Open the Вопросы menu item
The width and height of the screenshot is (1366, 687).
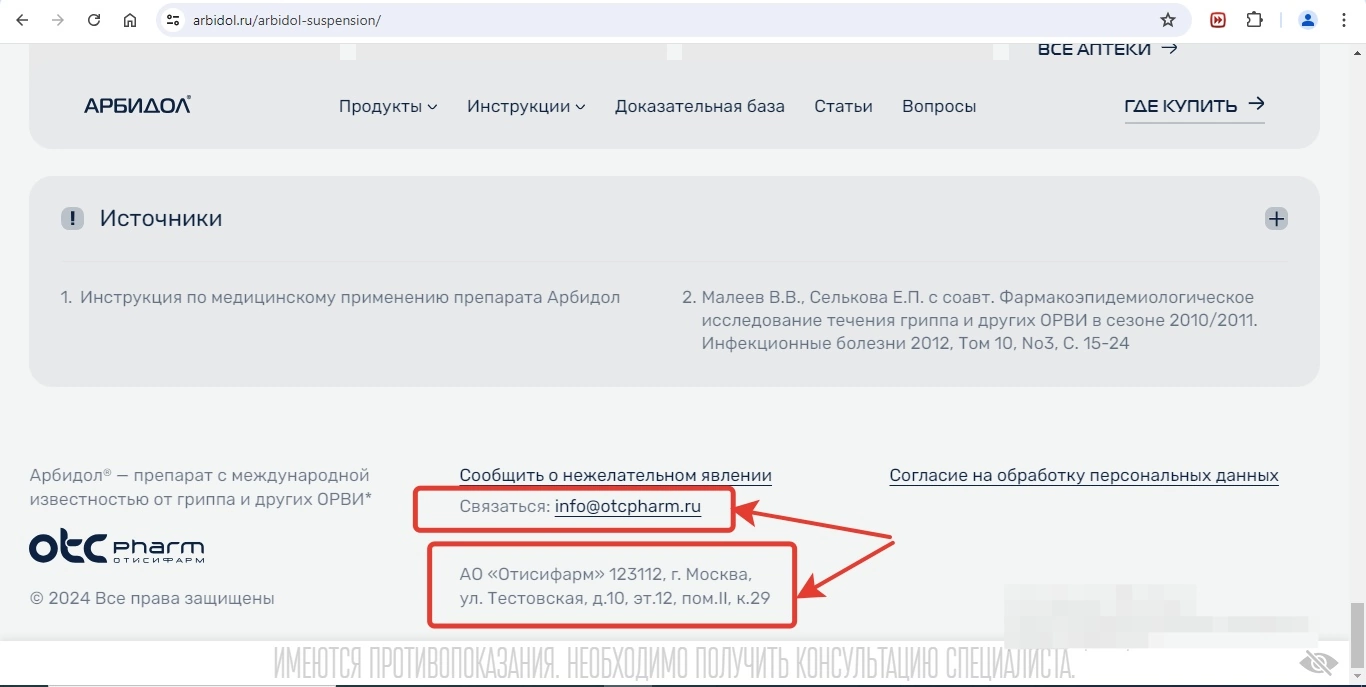(x=939, y=106)
